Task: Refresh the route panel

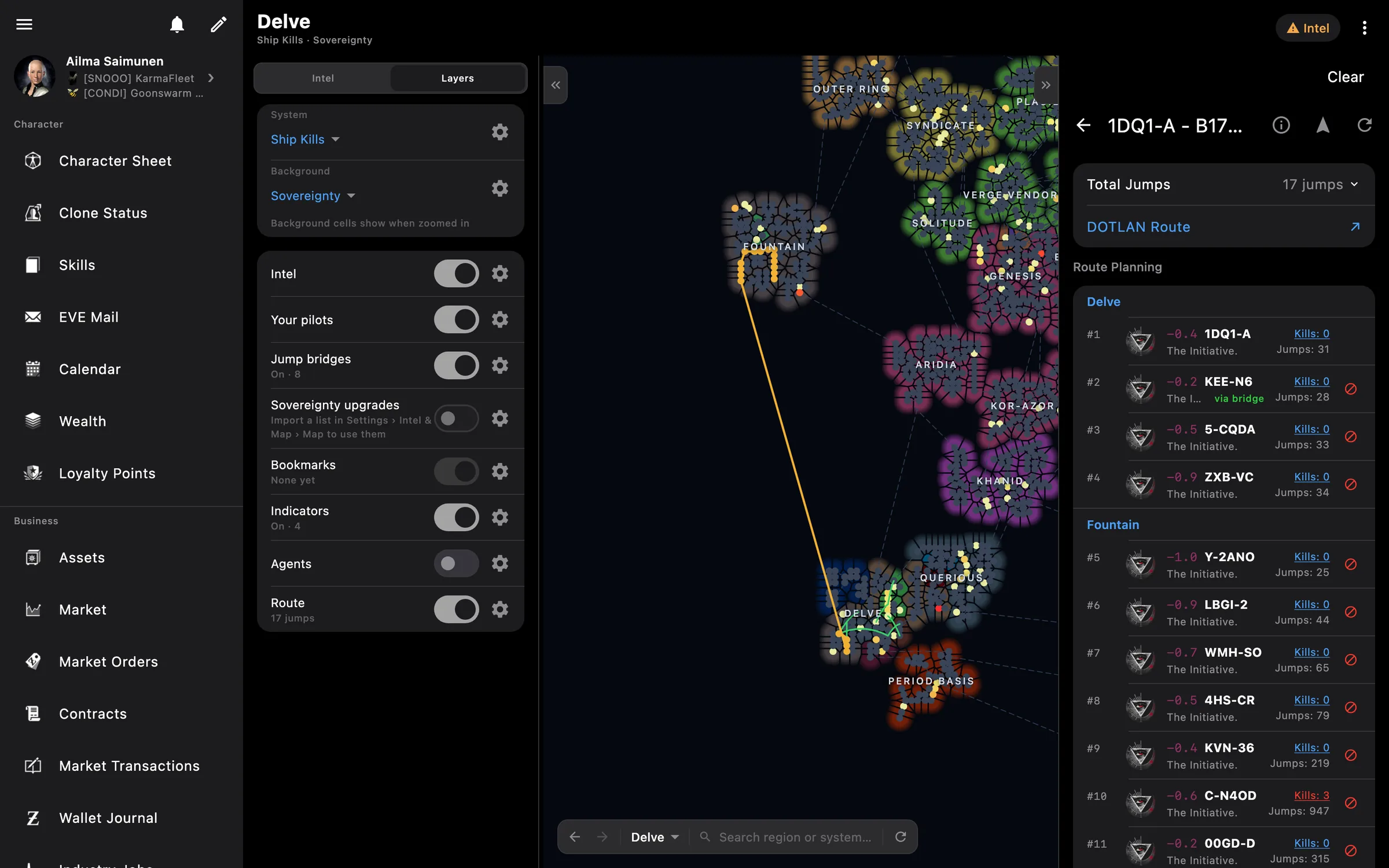Action: tap(1364, 126)
